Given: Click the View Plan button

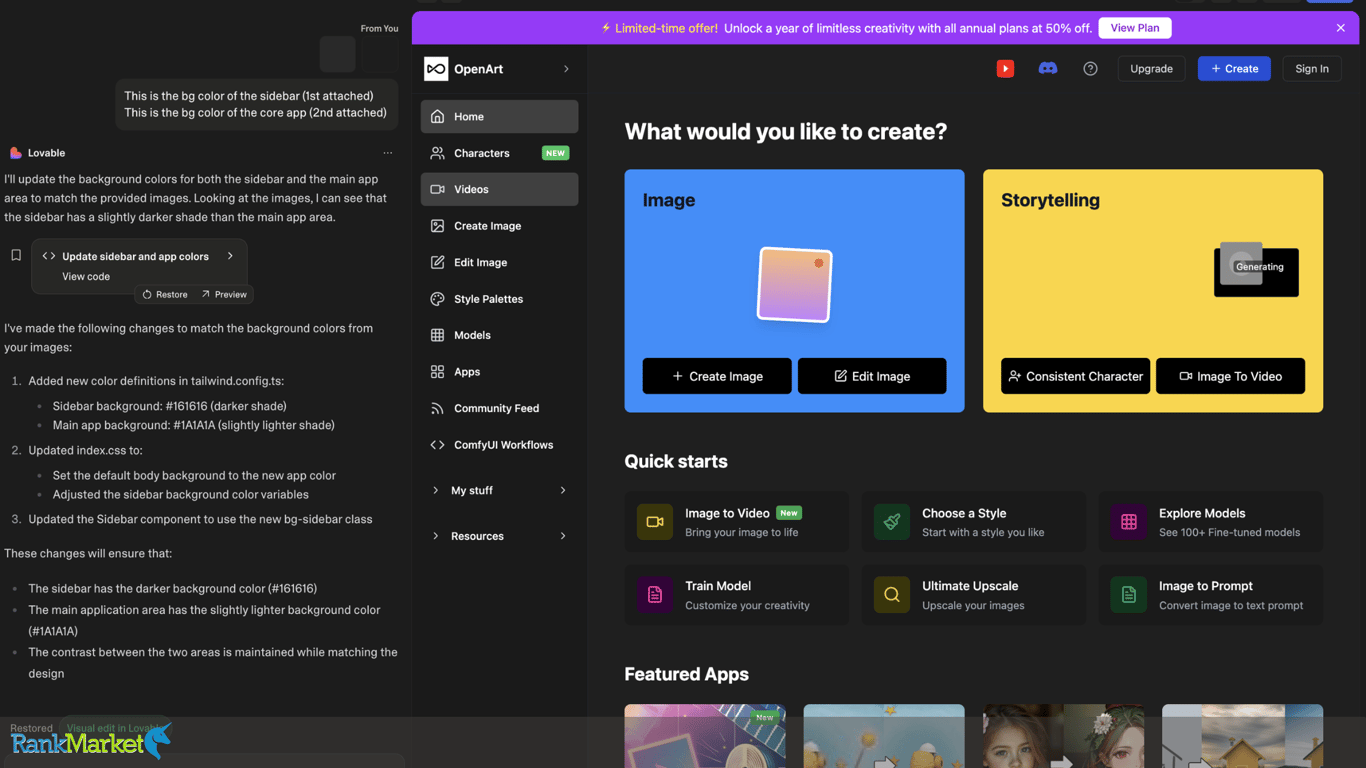Looking at the screenshot, I should pos(1135,28).
